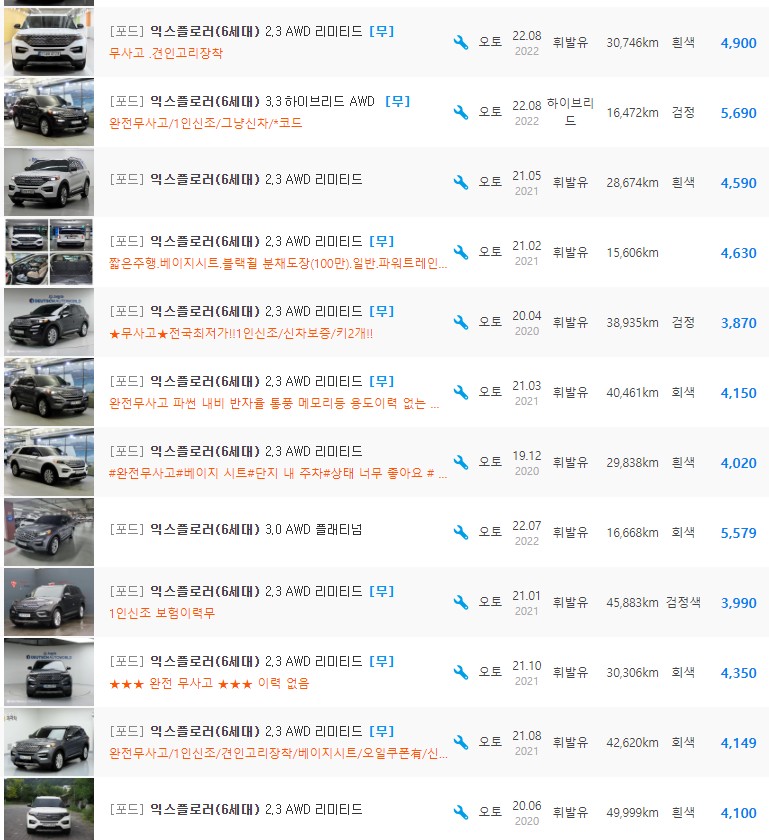Screen dimensions: 769x840
Task: Open white Explorer thumbnail with 29,838km
Action: point(49,462)
